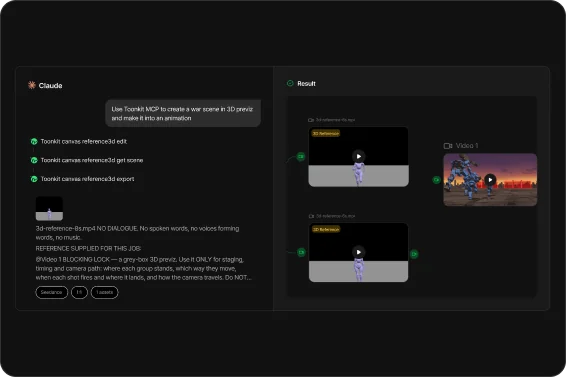
Task: Click the yellow 3D Reference badge on top node
Action: [326, 133]
